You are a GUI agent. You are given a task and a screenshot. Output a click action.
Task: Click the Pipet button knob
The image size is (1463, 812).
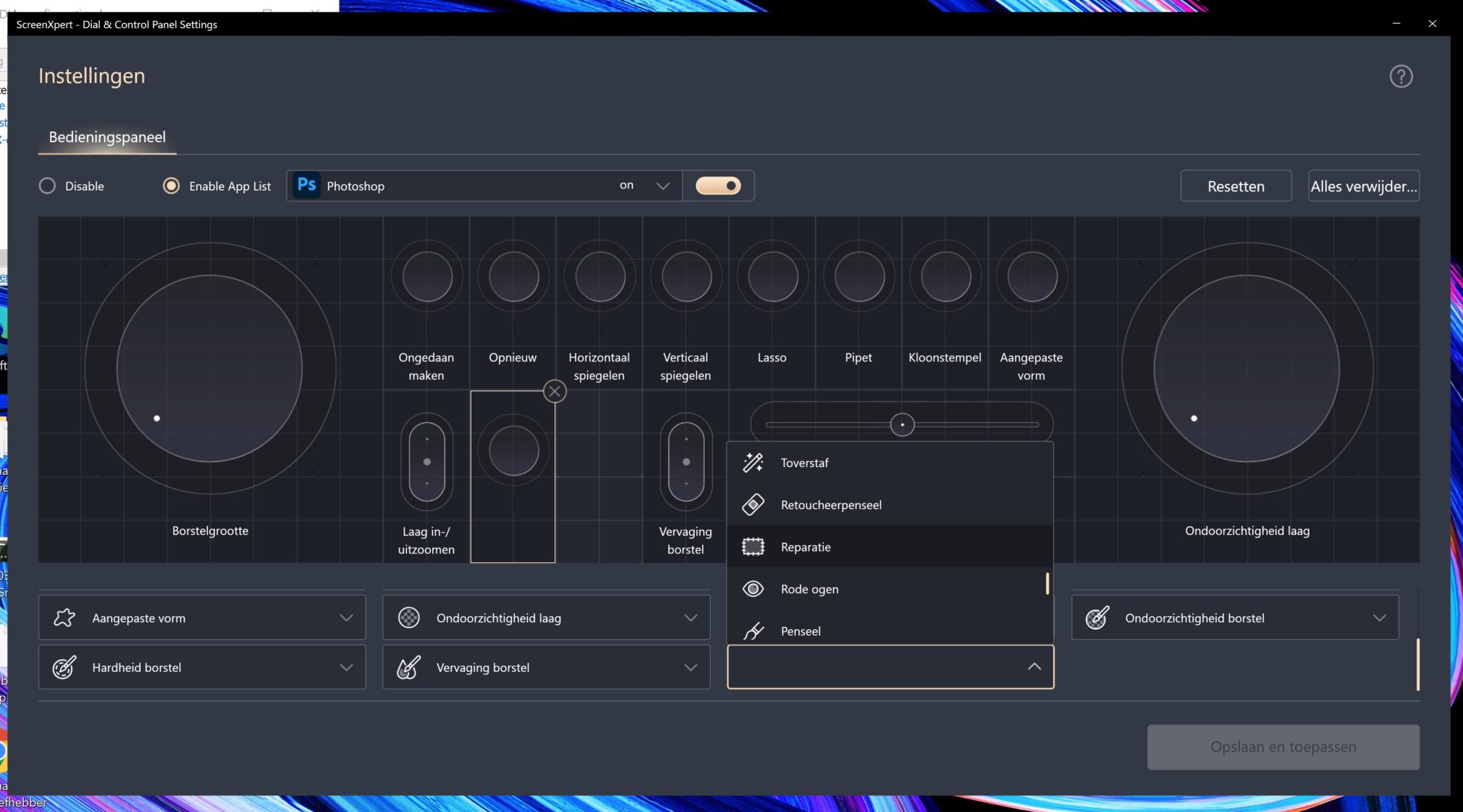tap(859, 277)
